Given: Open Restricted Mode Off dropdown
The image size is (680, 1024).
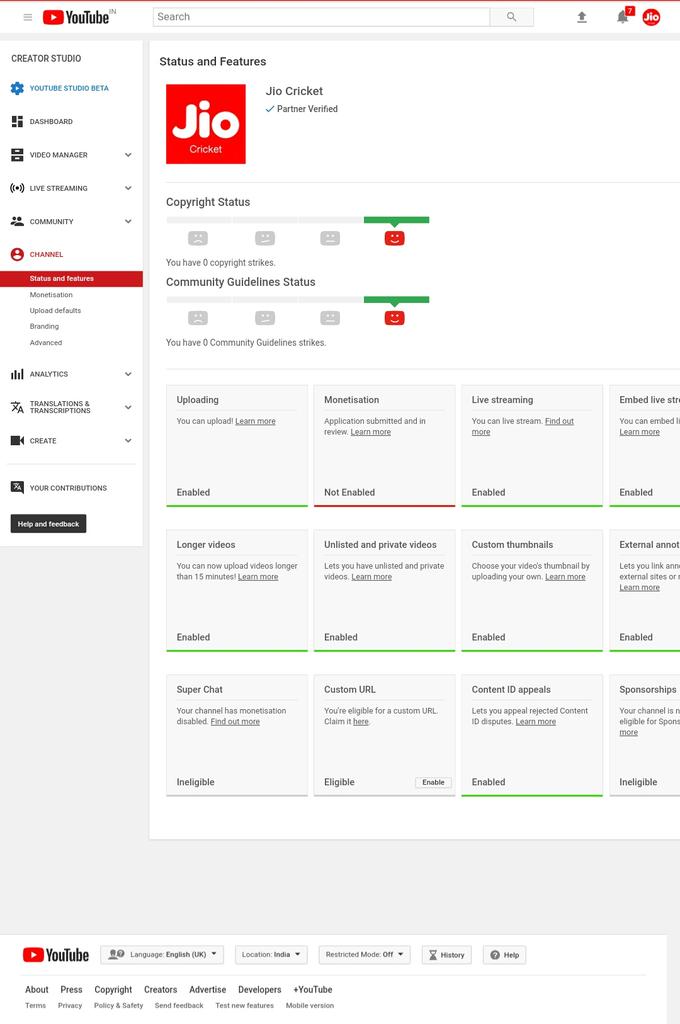Looking at the screenshot, I should [x=364, y=955].
